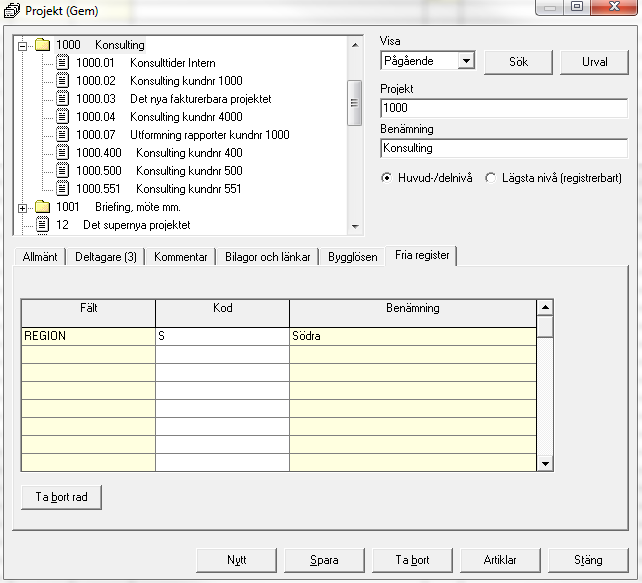Click the Projekt input field containing 1000
This screenshot has width=642, height=583.
504,108
